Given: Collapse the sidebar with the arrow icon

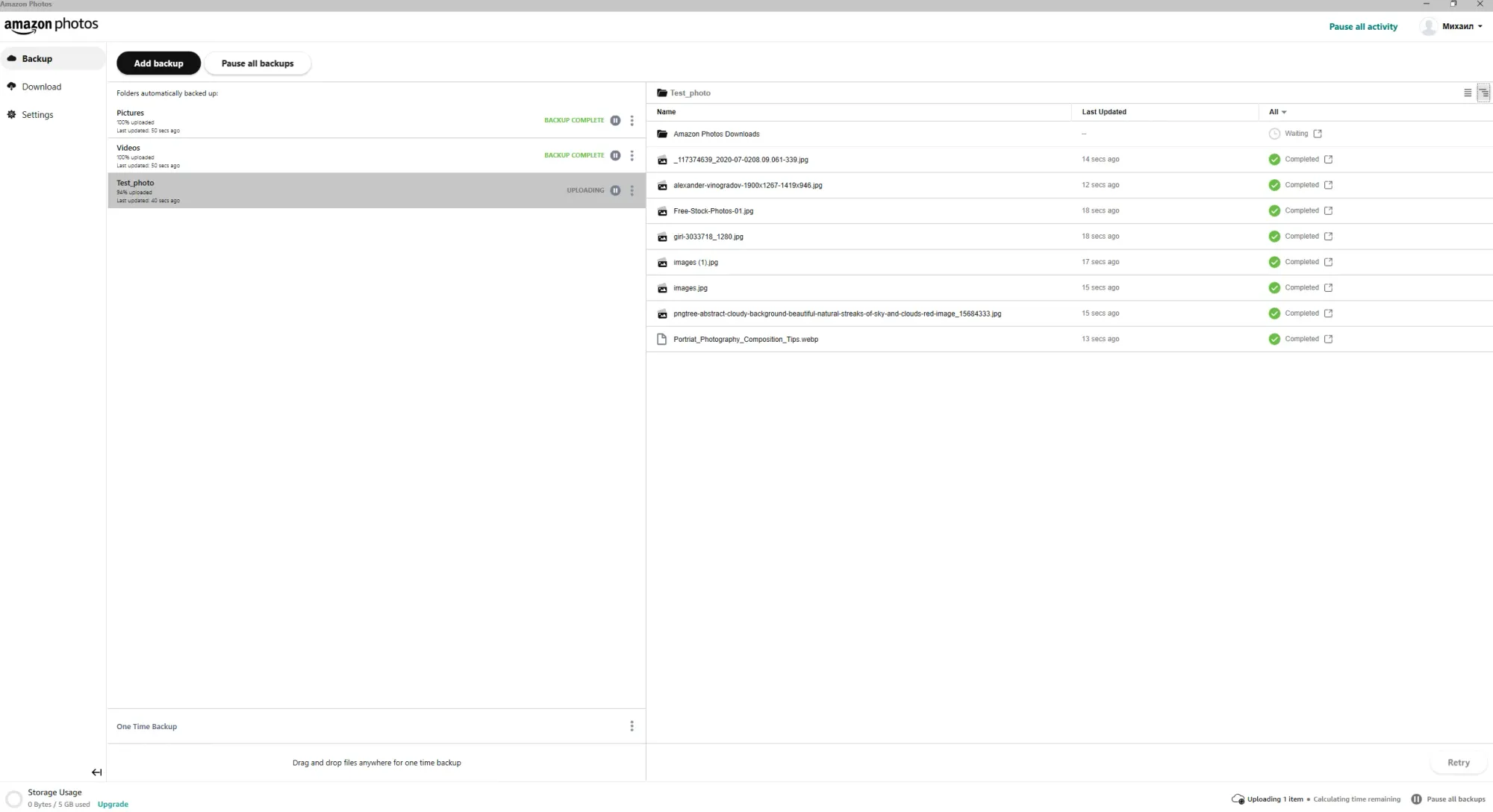Looking at the screenshot, I should point(96,772).
